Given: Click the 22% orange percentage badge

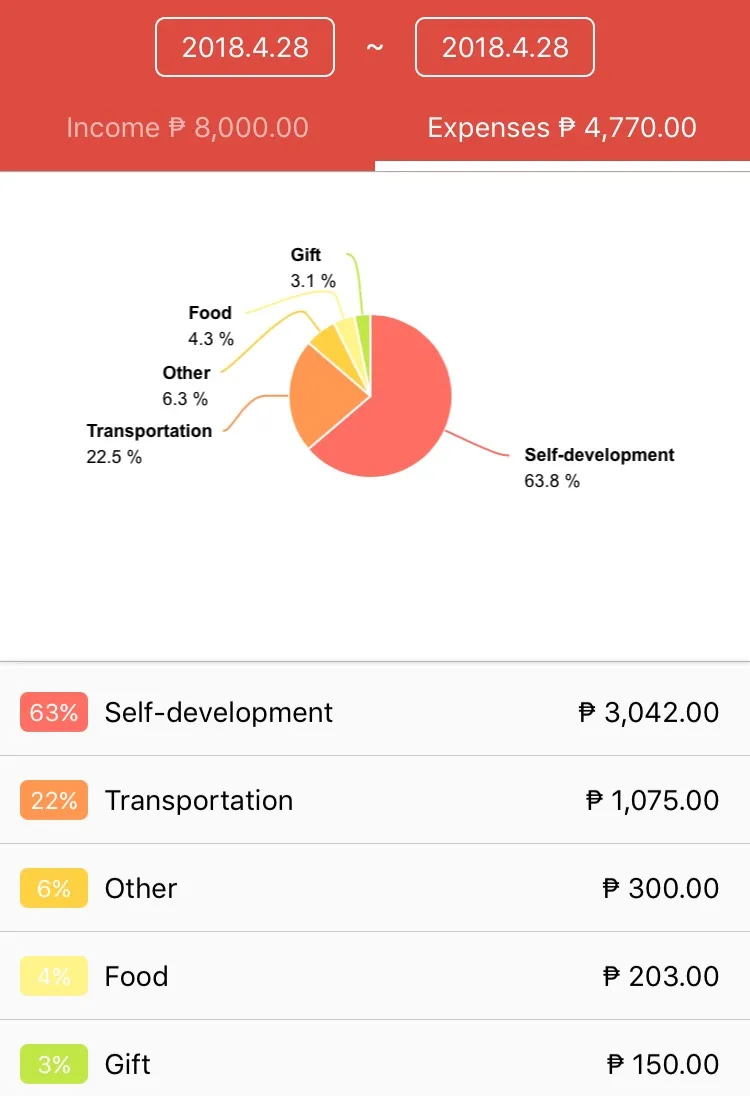Looking at the screenshot, I should 54,800.
